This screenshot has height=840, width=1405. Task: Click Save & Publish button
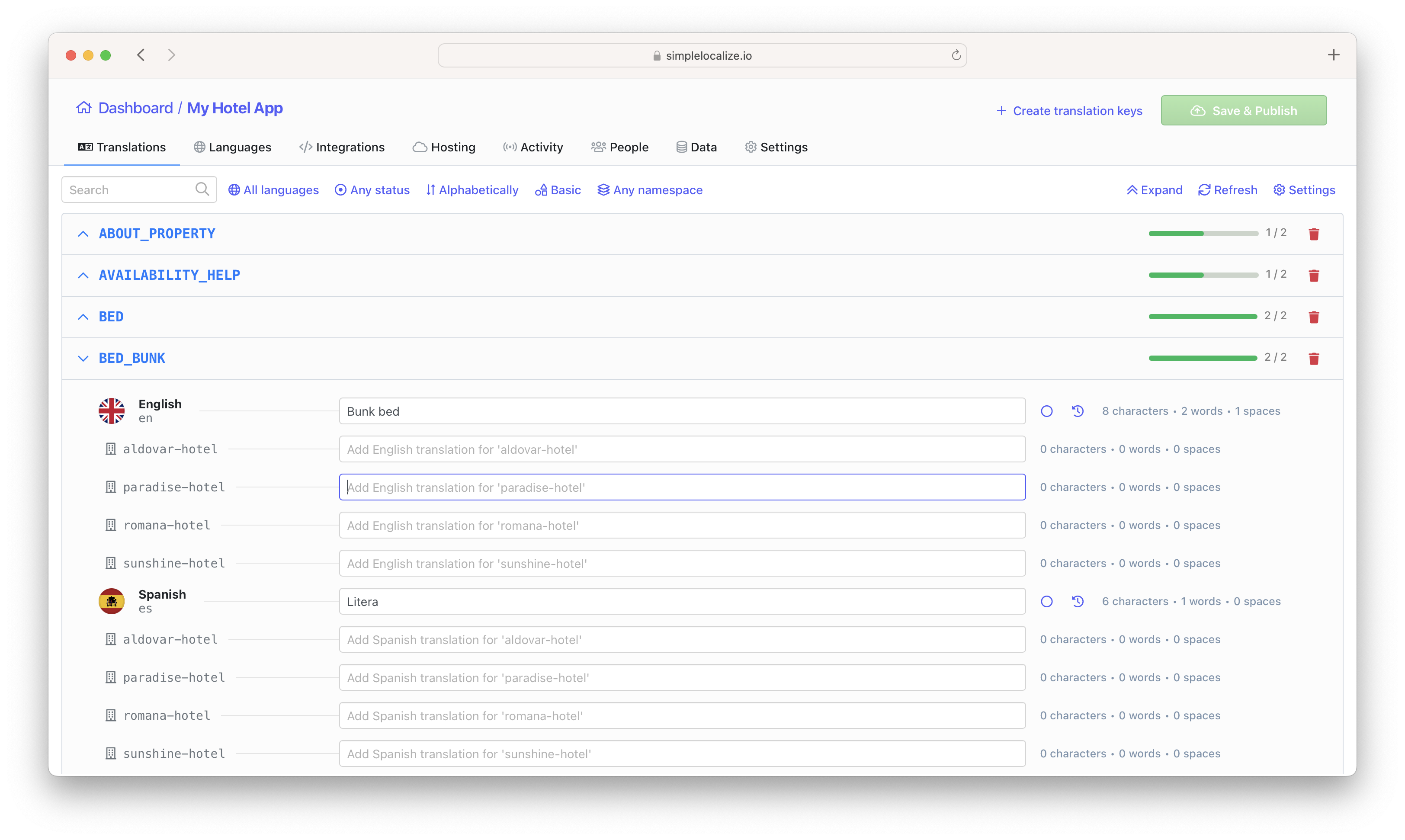tap(1245, 110)
